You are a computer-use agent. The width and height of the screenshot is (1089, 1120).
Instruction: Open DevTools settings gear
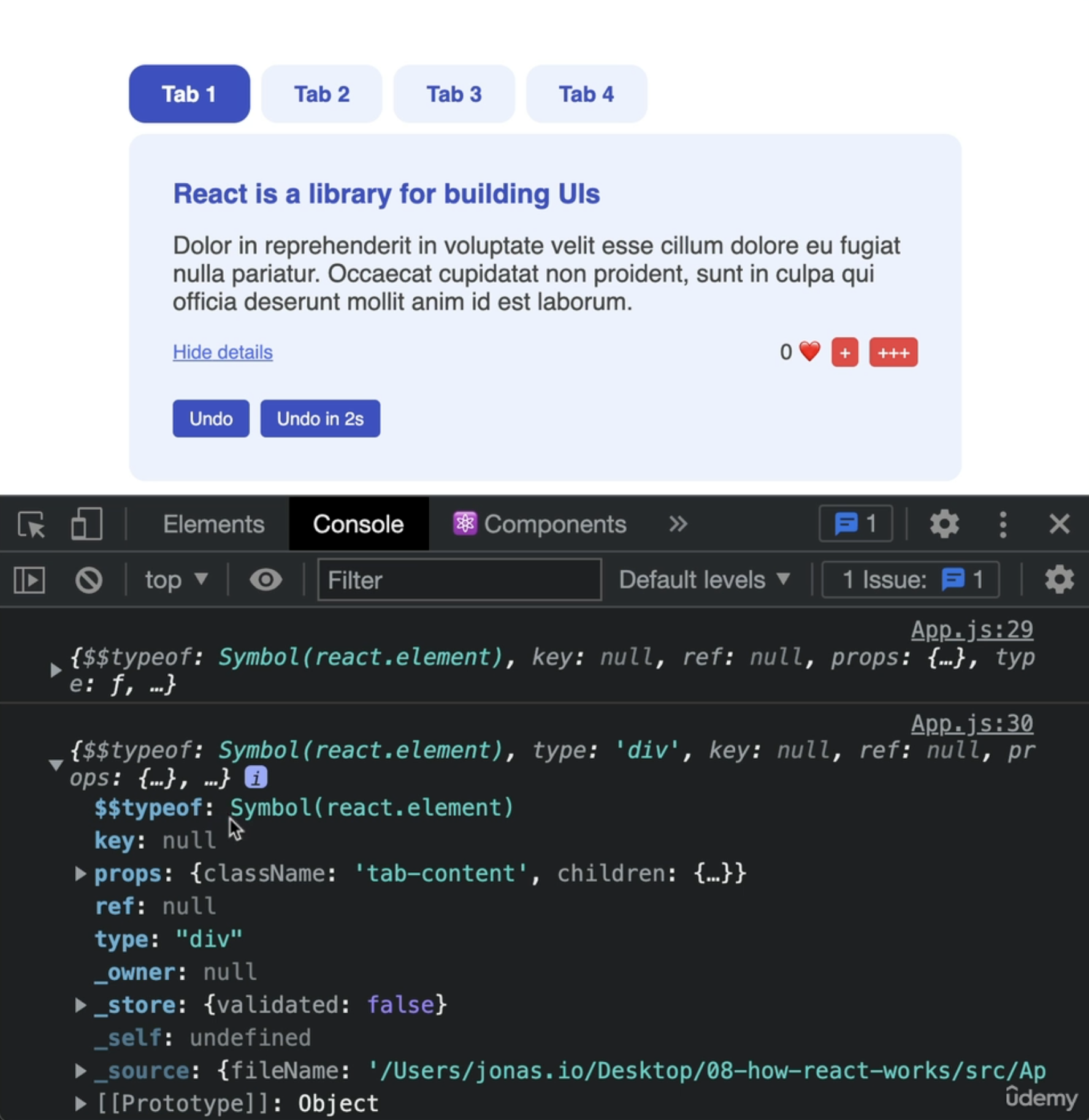point(943,524)
